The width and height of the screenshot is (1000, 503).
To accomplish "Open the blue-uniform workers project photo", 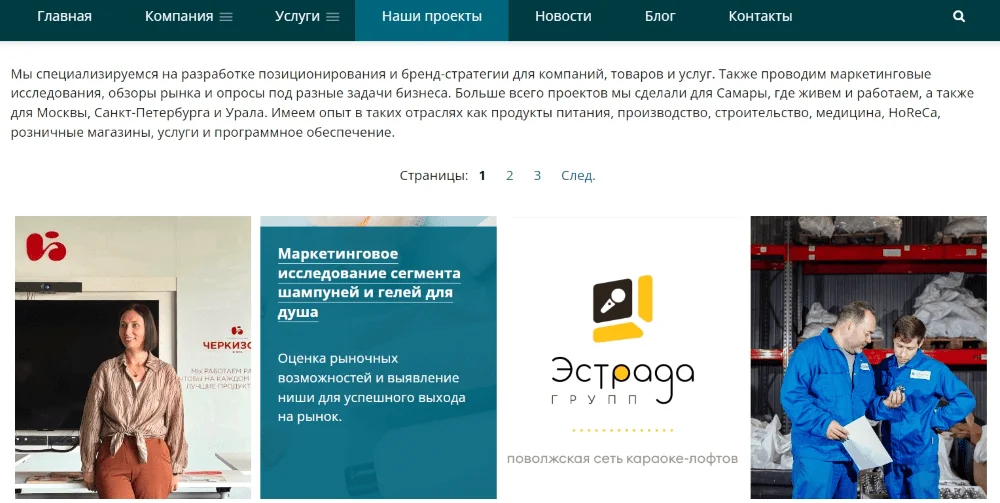I will pyautogui.click(x=869, y=357).
